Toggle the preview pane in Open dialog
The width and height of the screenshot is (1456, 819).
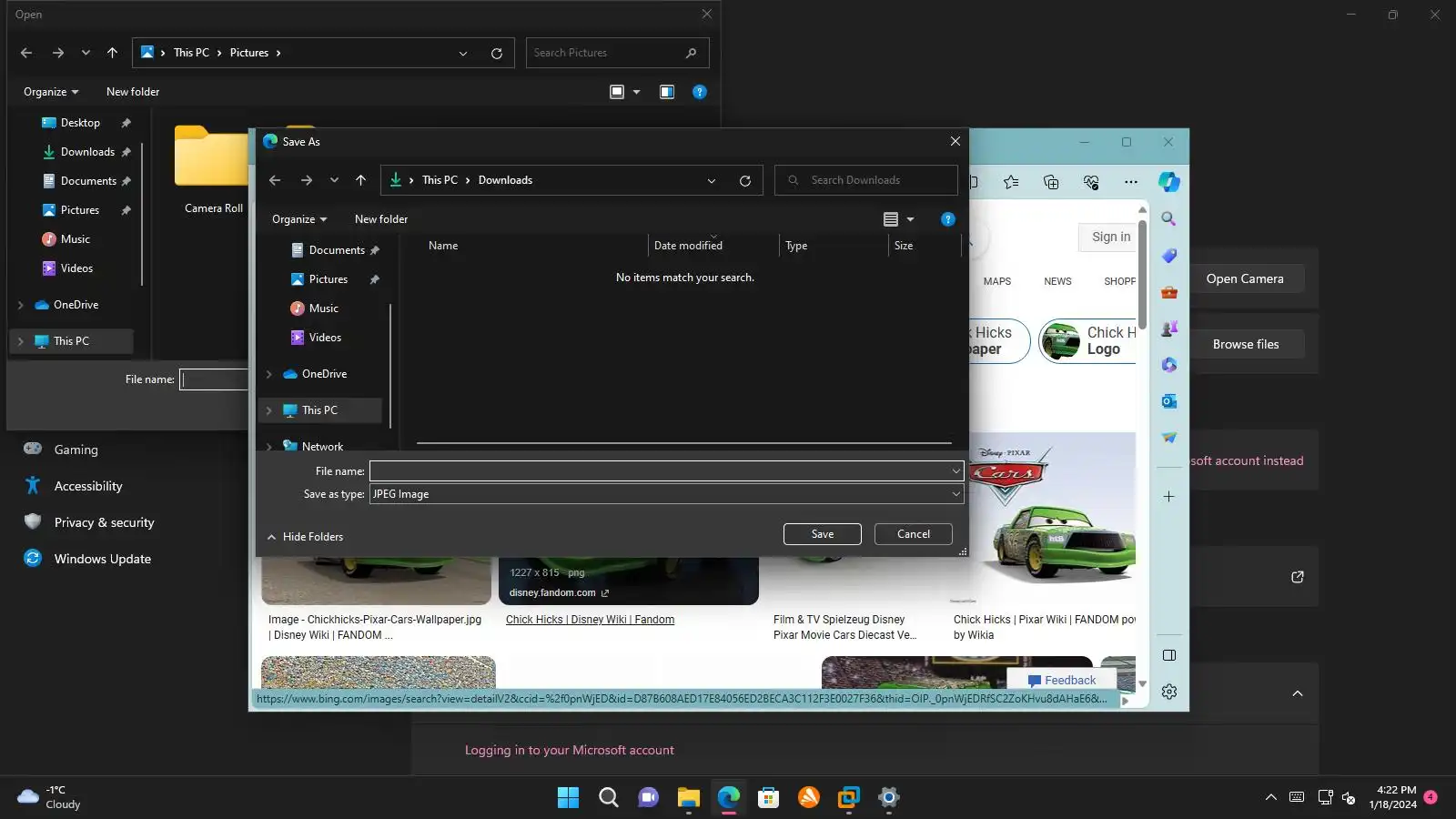[x=667, y=92]
